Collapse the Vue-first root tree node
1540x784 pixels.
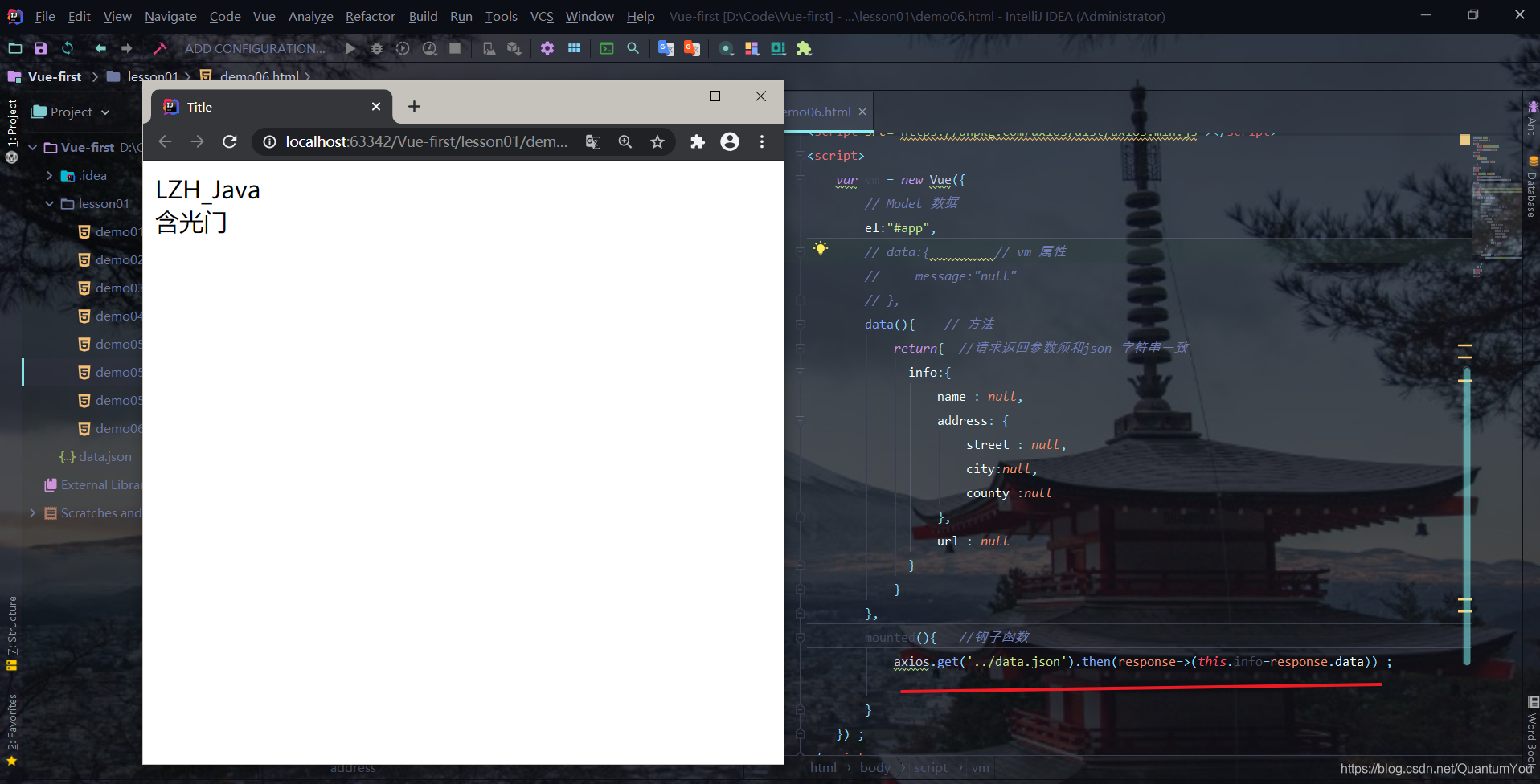pyautogui.click(x=33, y=147)
